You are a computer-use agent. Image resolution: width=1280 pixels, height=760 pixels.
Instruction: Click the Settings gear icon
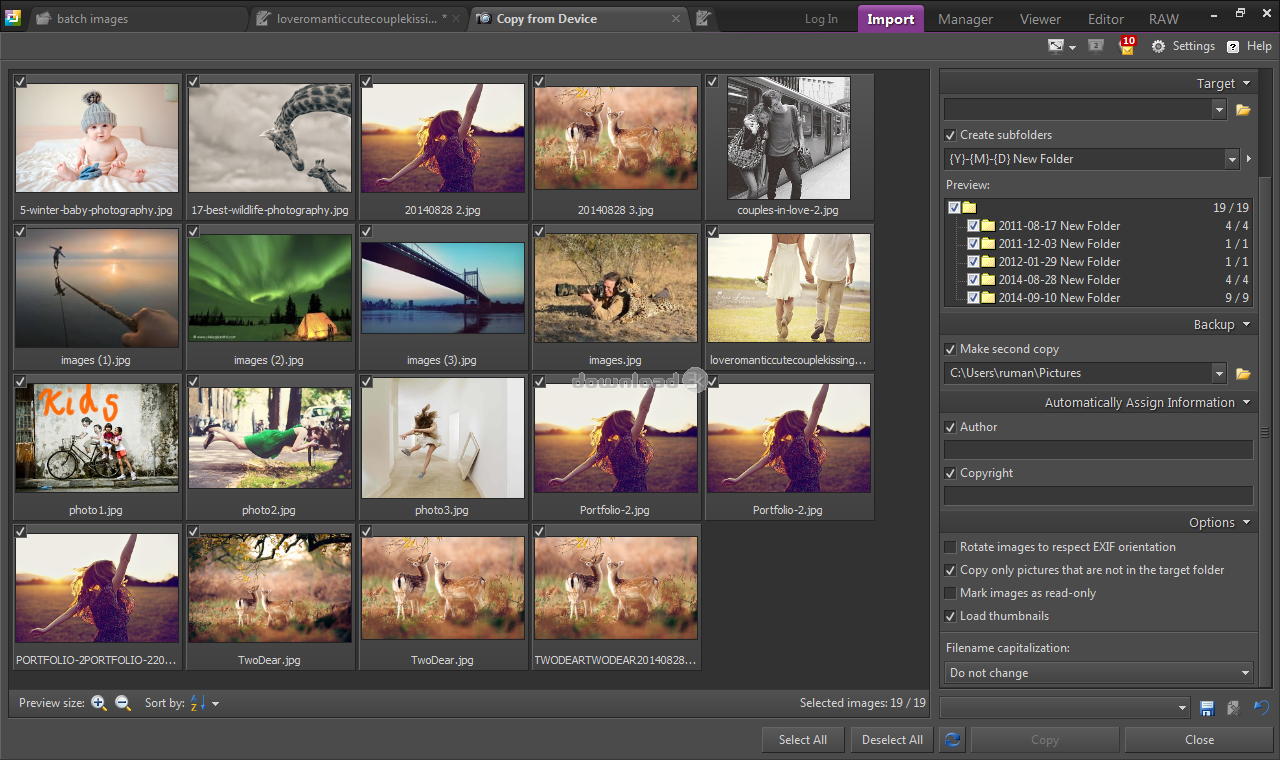tap(1158, 46)
